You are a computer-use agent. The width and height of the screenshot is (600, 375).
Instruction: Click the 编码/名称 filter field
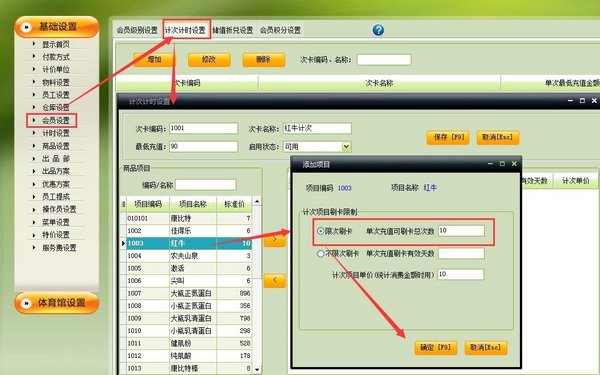pos(205,185)
